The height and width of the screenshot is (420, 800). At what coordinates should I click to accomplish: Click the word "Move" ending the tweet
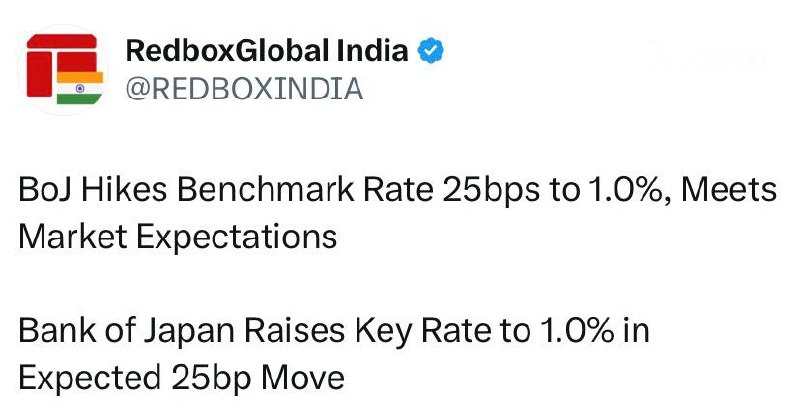pos(303,378)
